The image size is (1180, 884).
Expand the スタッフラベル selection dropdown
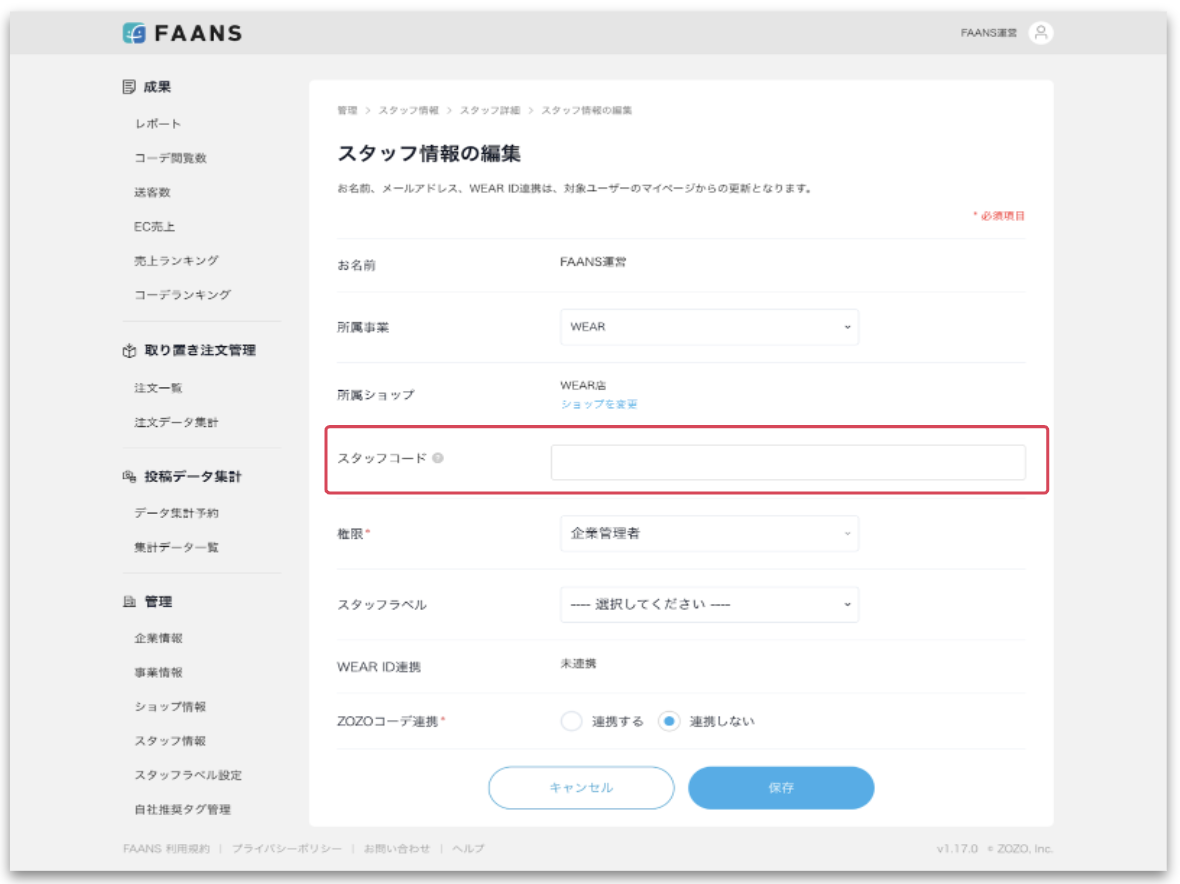pos(708,605)
